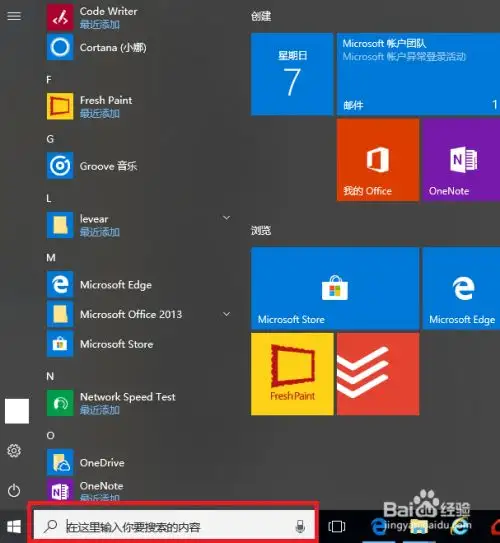Screen dimensions: 500x543
Task: Open the calendar tile showing 7
Action: click(x=292, y=74)
